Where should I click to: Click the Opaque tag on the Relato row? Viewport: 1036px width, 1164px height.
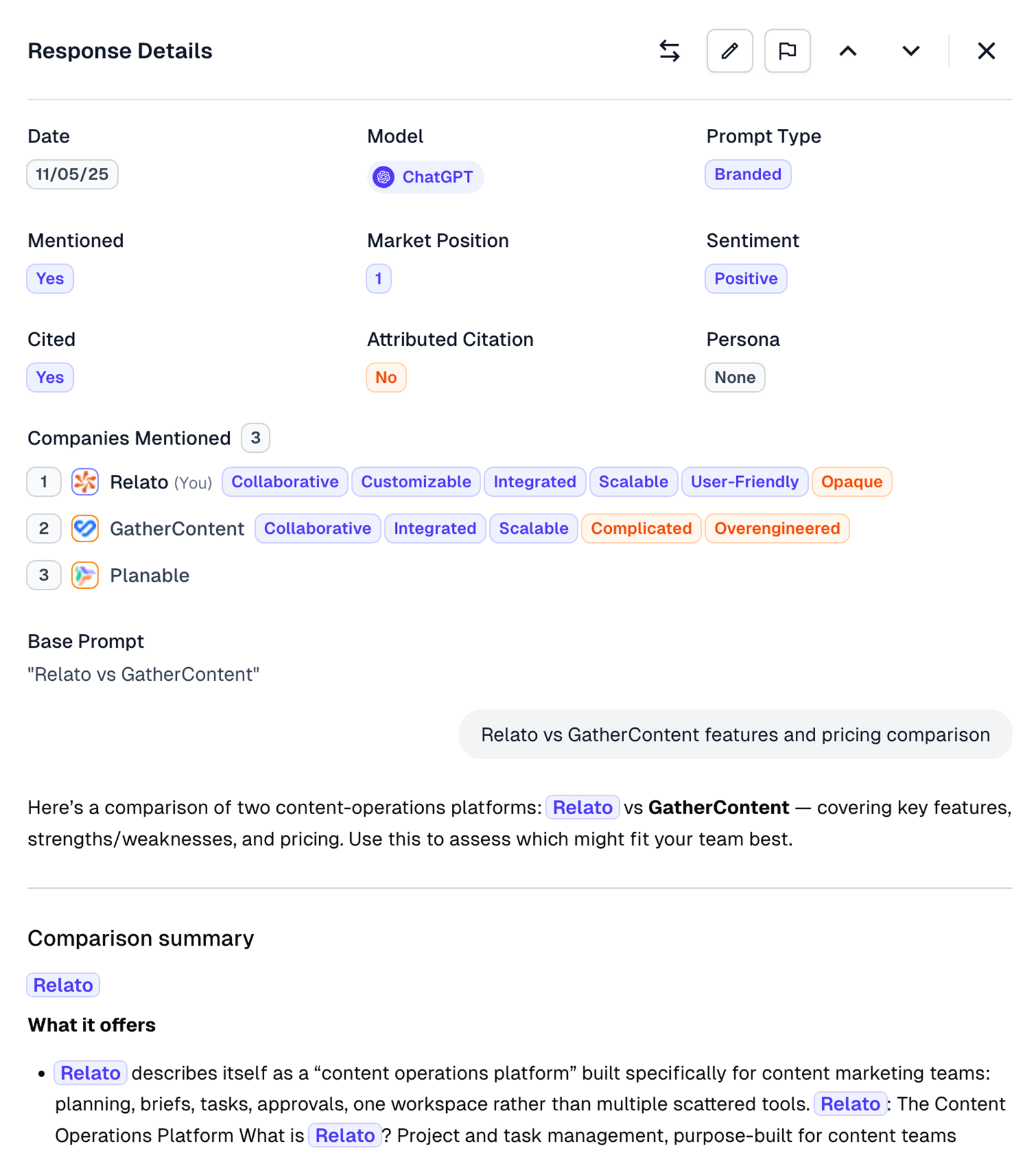(x=851, y=482)
